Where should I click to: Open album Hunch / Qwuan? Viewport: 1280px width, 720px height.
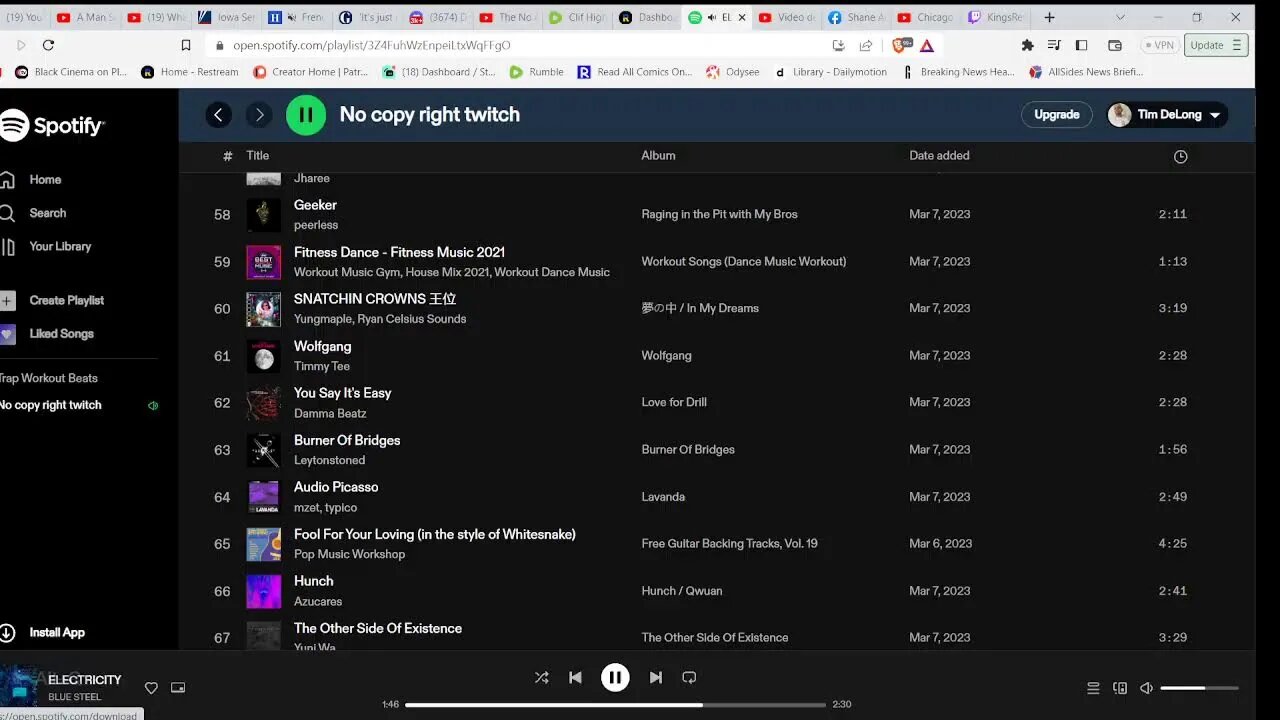click(x=682, y=591)
